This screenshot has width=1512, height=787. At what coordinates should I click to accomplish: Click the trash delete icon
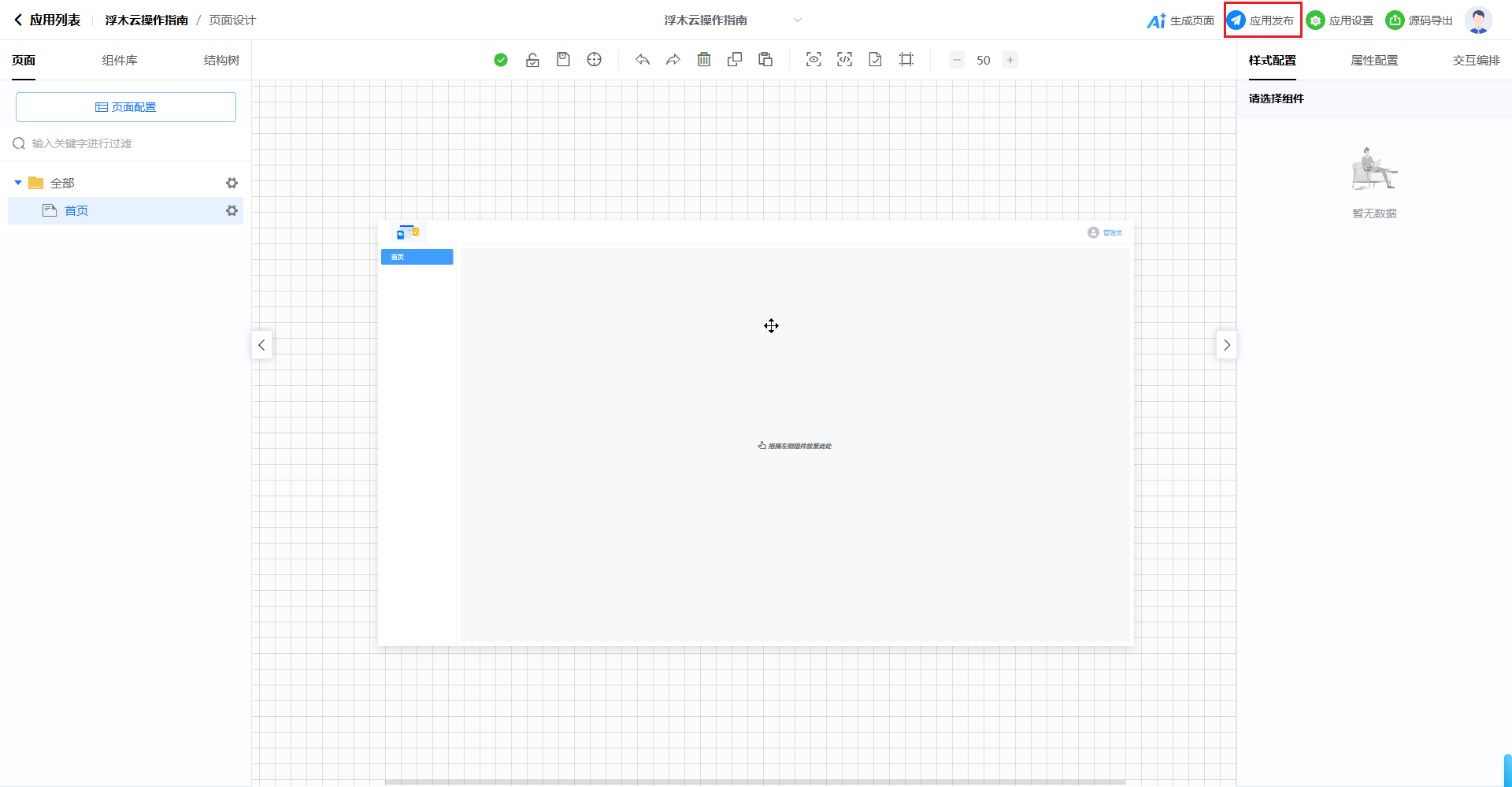tap(704, 60)
